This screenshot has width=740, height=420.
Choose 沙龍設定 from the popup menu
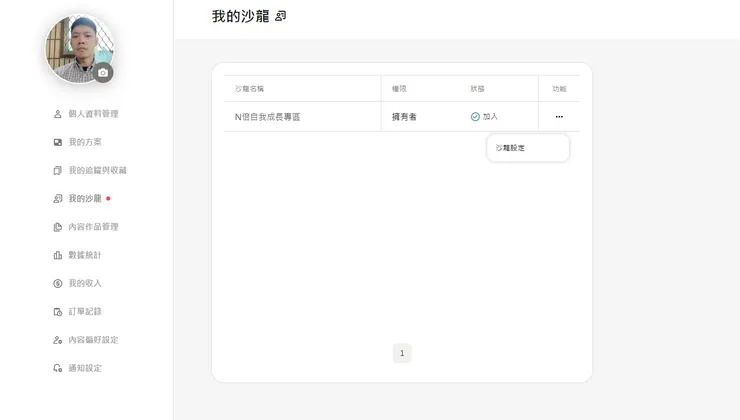pyautogui.click(x=510, y=148)
